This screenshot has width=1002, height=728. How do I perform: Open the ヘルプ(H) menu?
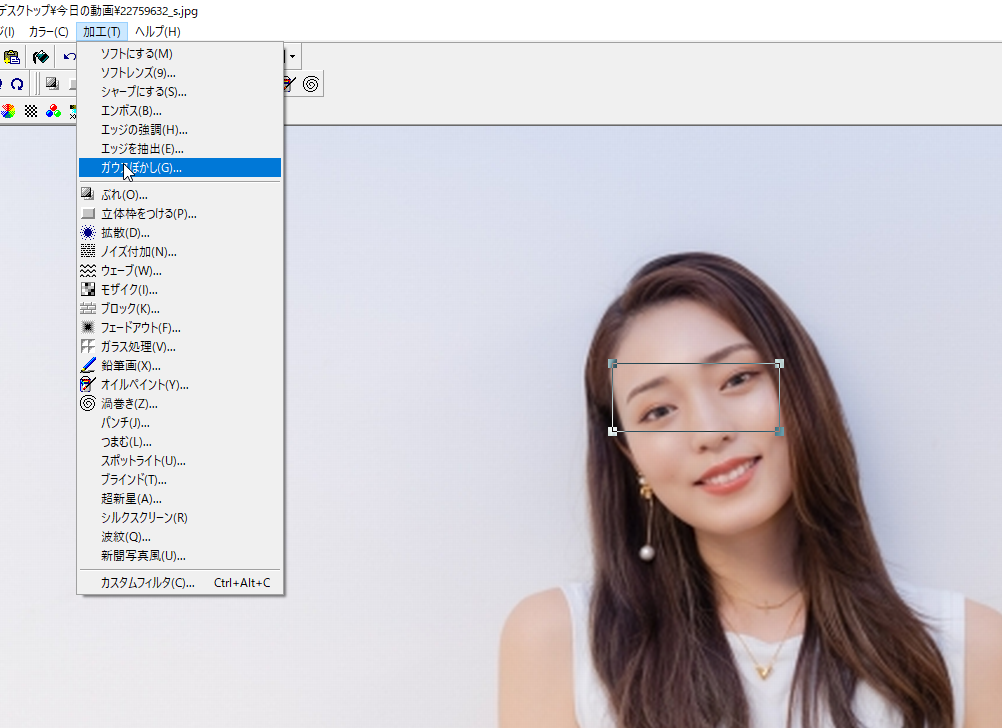point(158,31)
